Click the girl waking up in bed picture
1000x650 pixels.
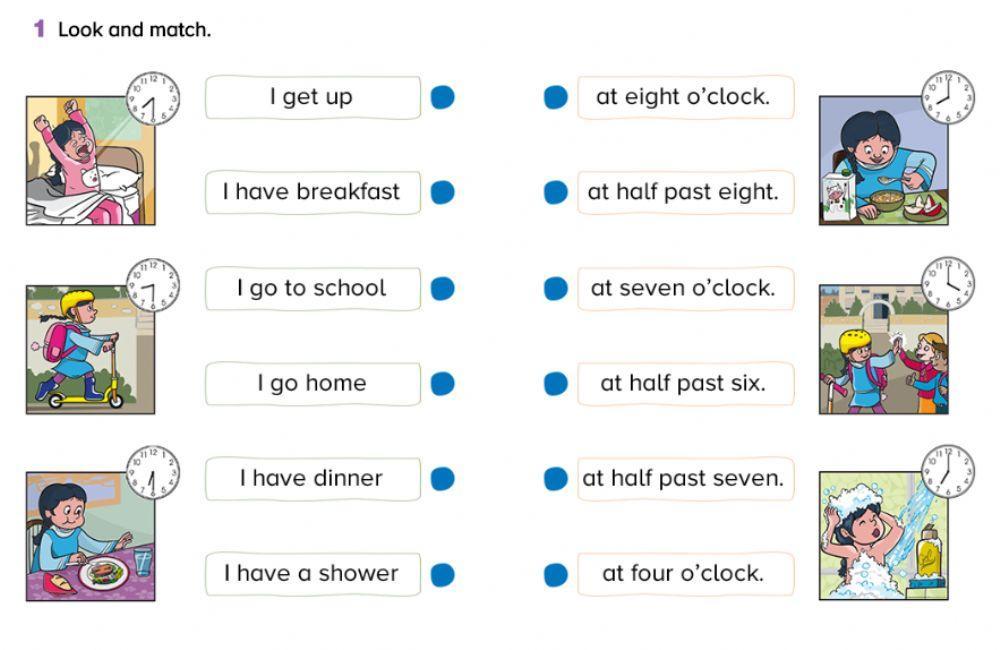(x=90, y=160)
